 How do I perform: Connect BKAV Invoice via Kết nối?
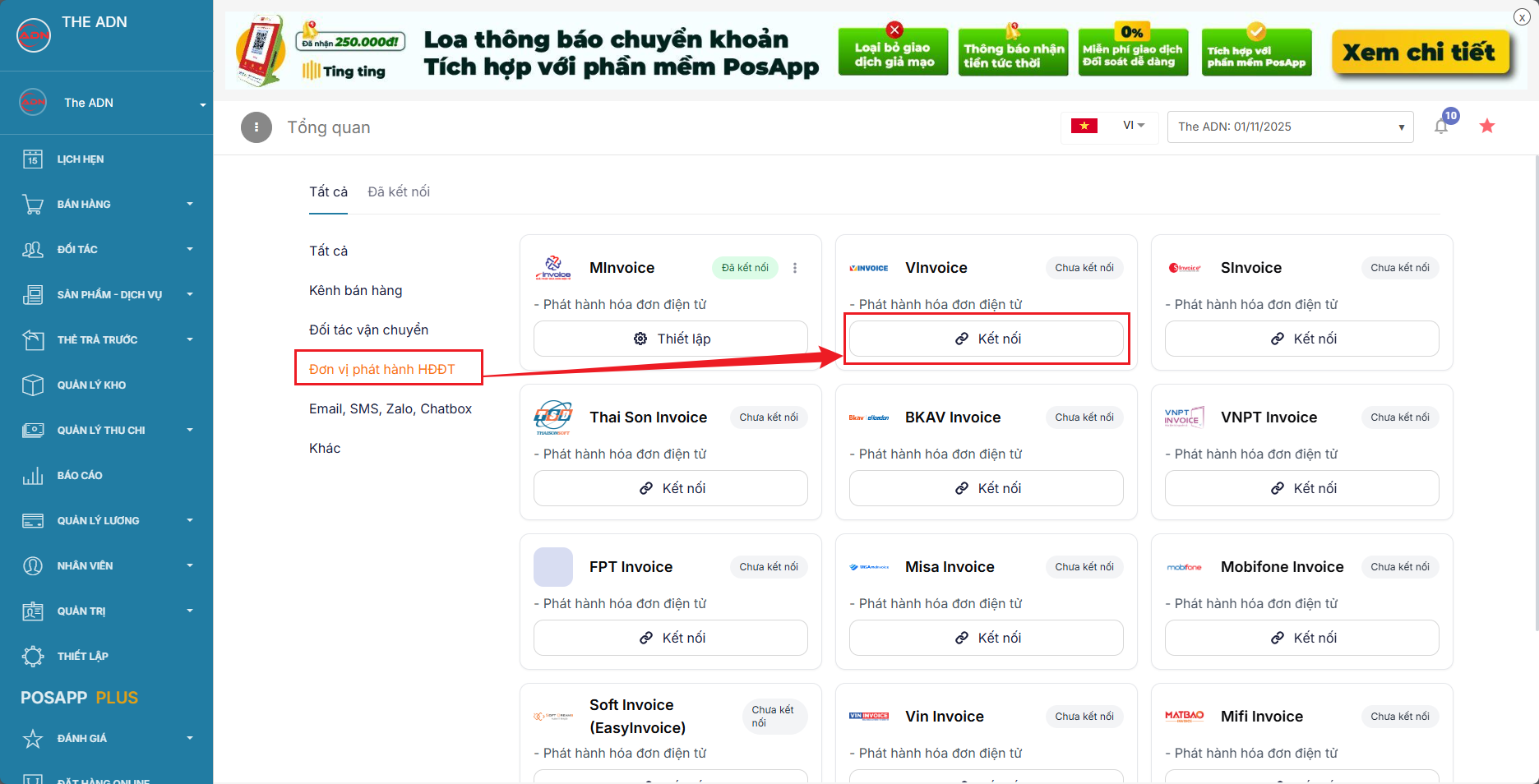pos(987,488)
